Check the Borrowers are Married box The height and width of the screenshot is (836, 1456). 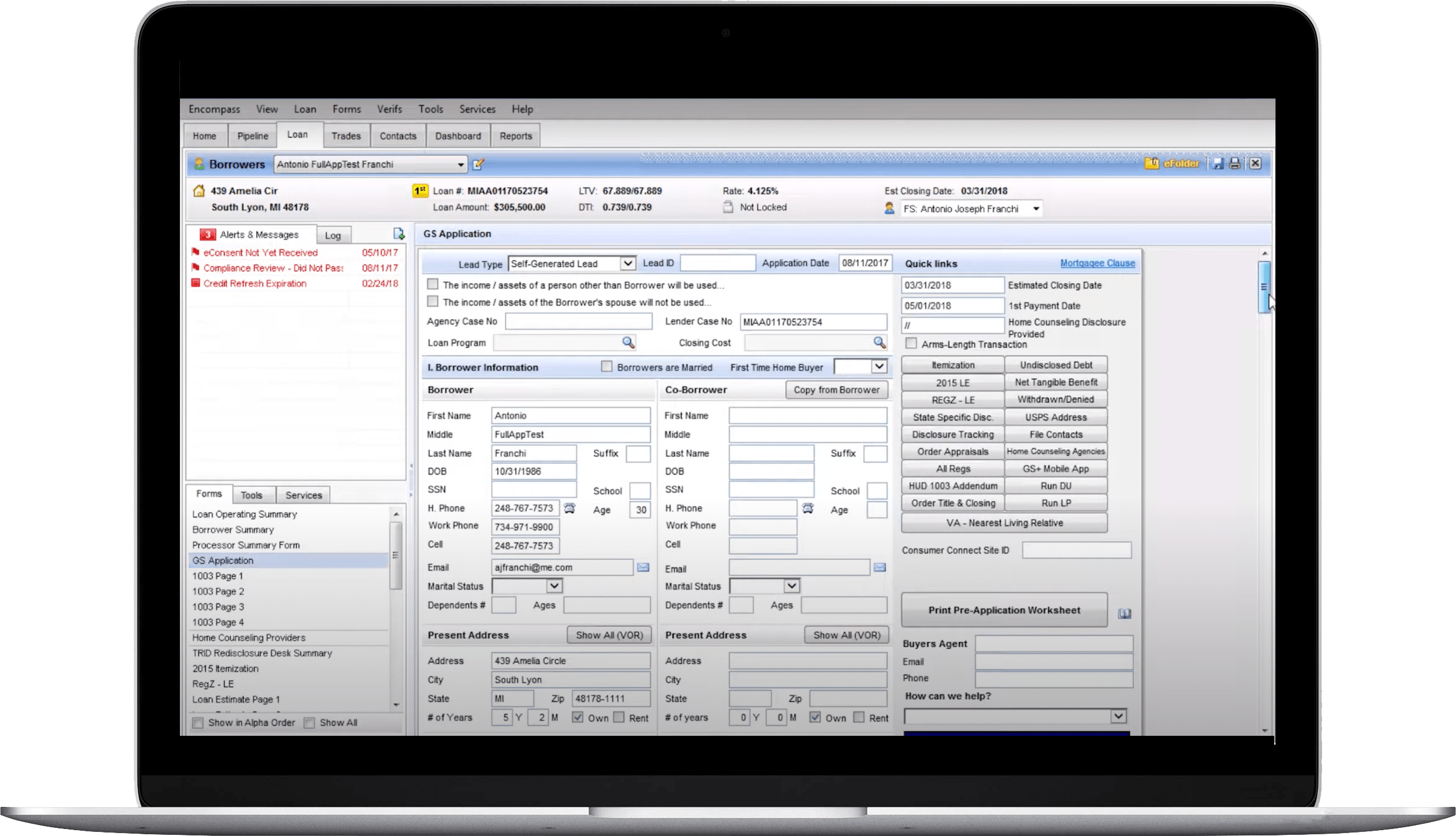click(607, 367)
